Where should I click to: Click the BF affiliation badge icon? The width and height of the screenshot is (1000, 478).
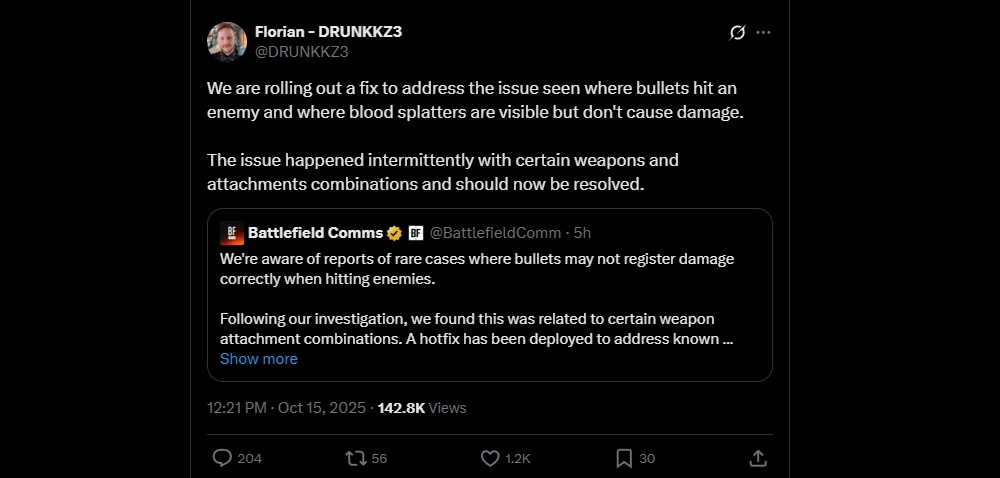pyautogui.click(x=416, y=233)
